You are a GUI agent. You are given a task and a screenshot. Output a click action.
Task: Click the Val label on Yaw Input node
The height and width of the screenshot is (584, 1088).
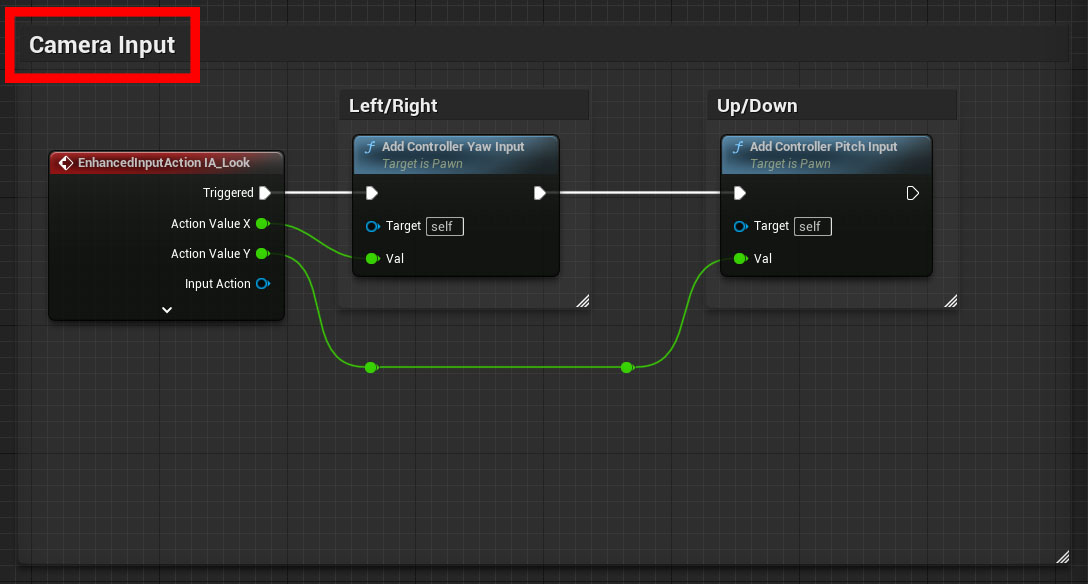[395, 259]
